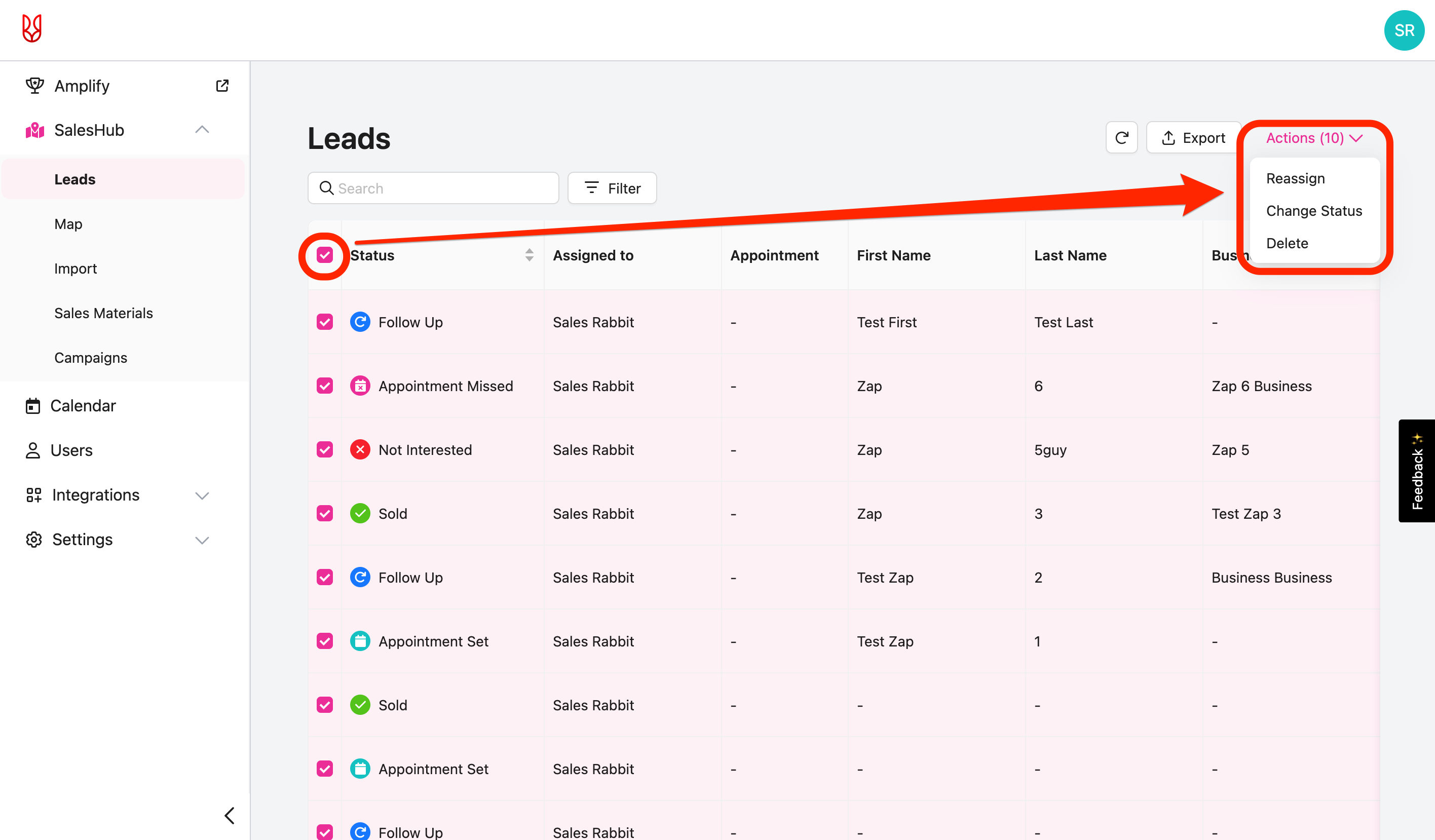Open Amplify external link icon

click(x=222, y=86)
